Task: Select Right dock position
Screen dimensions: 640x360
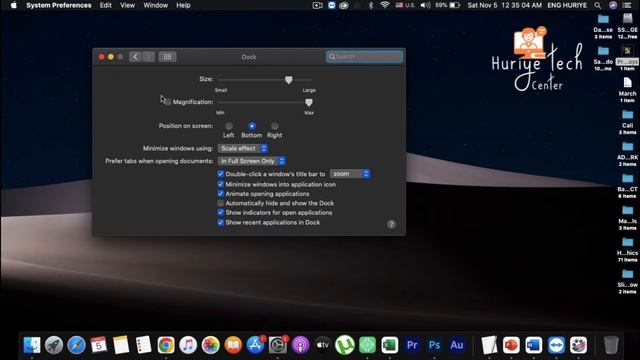Action: point(275,126)
